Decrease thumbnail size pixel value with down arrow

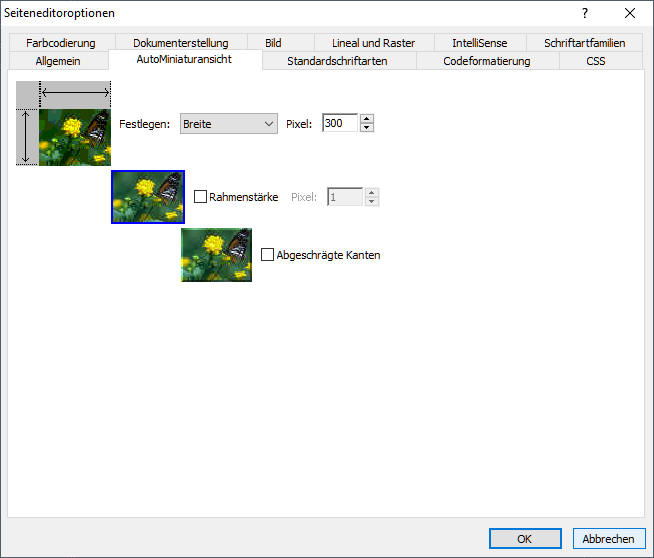[x=367, y=128]
